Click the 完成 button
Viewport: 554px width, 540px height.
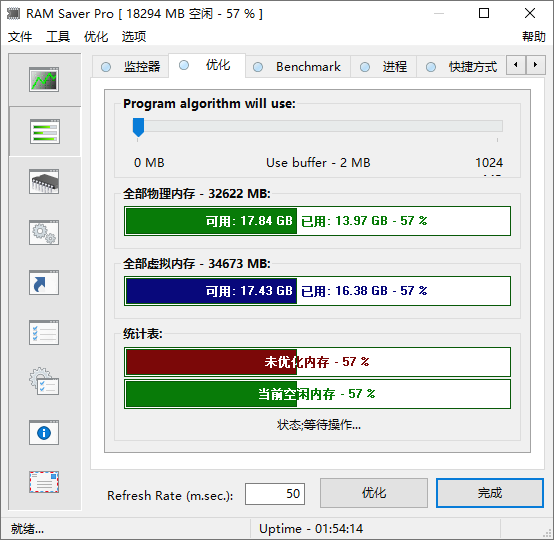tap(490, 493)
